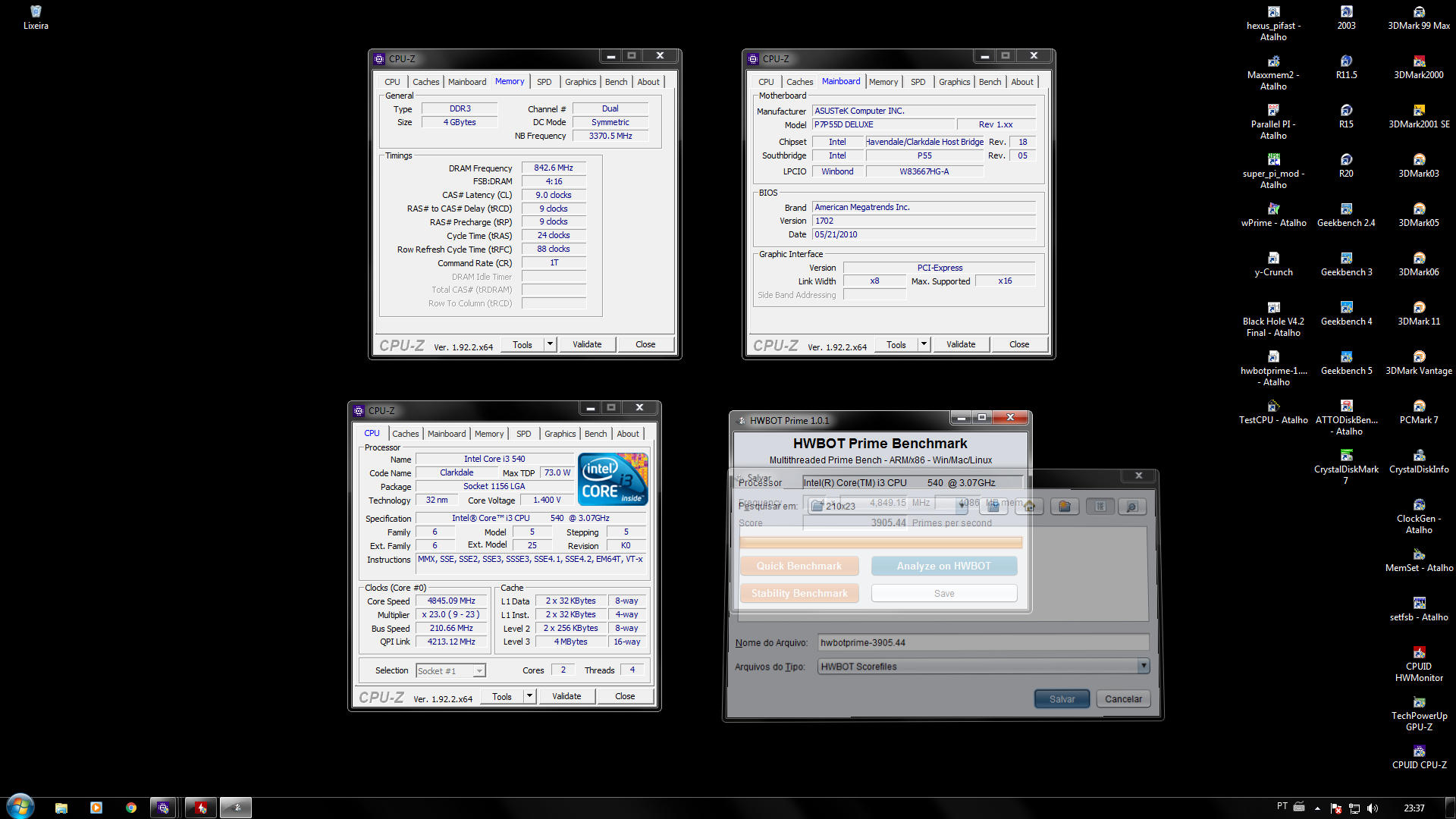Expand Tools dropdown in Memory CPU-Z window

550,344
